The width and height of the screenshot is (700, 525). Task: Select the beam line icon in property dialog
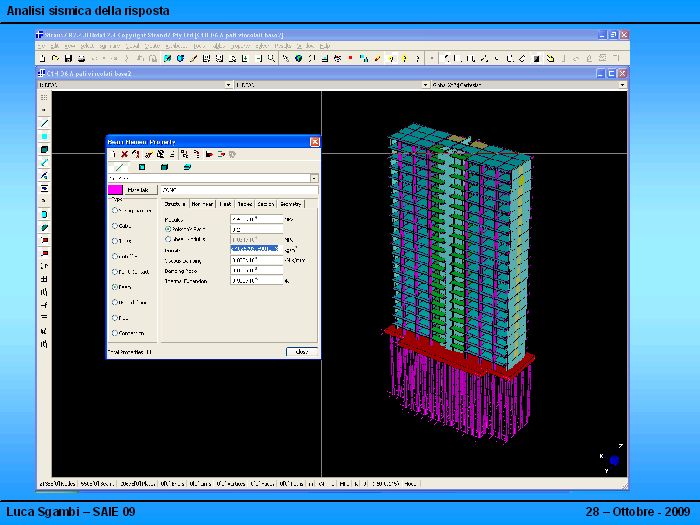point(119,167)
